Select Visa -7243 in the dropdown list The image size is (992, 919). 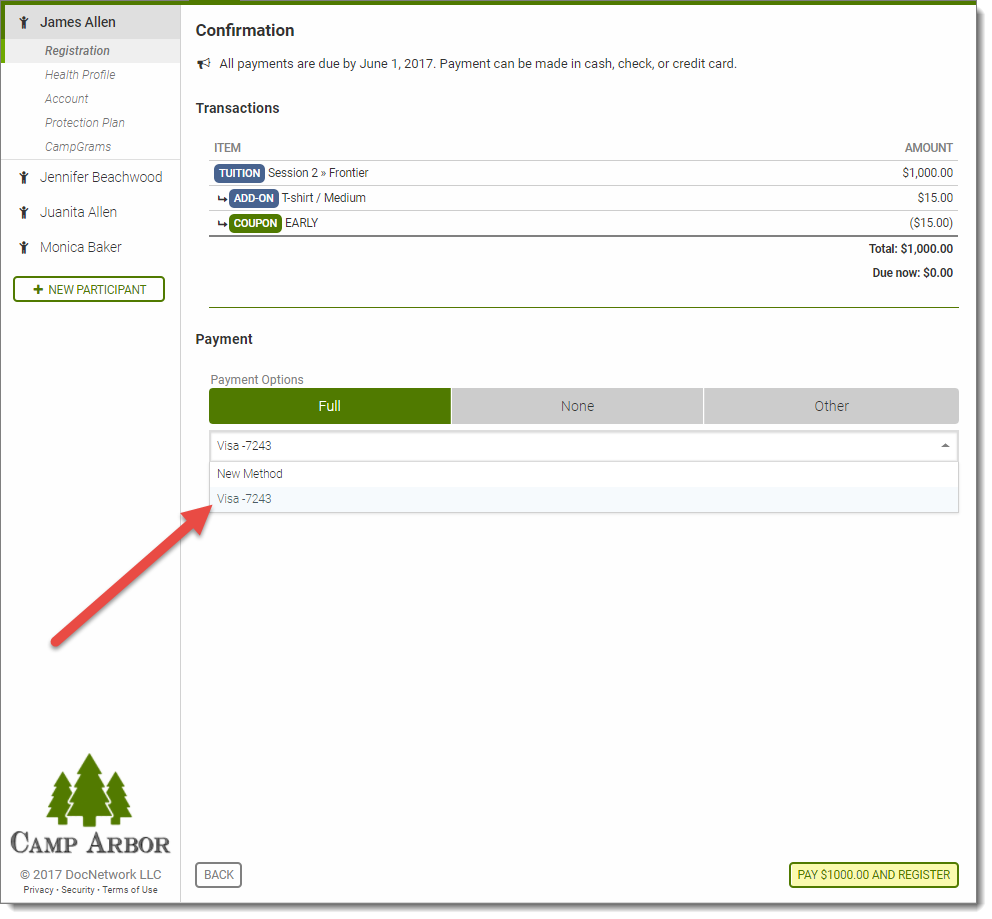[245, 499]
